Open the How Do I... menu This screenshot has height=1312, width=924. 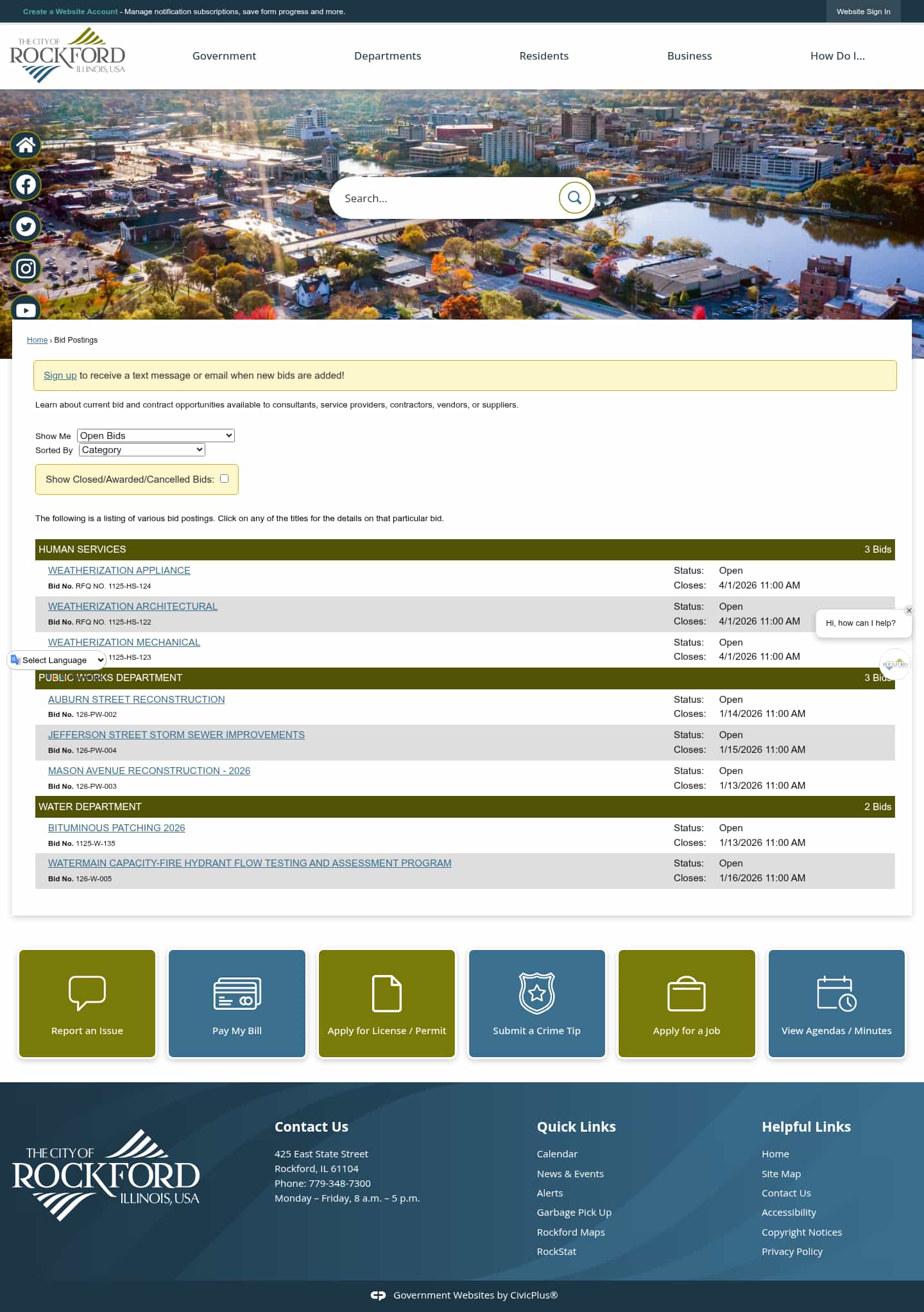tap(837, 56)
